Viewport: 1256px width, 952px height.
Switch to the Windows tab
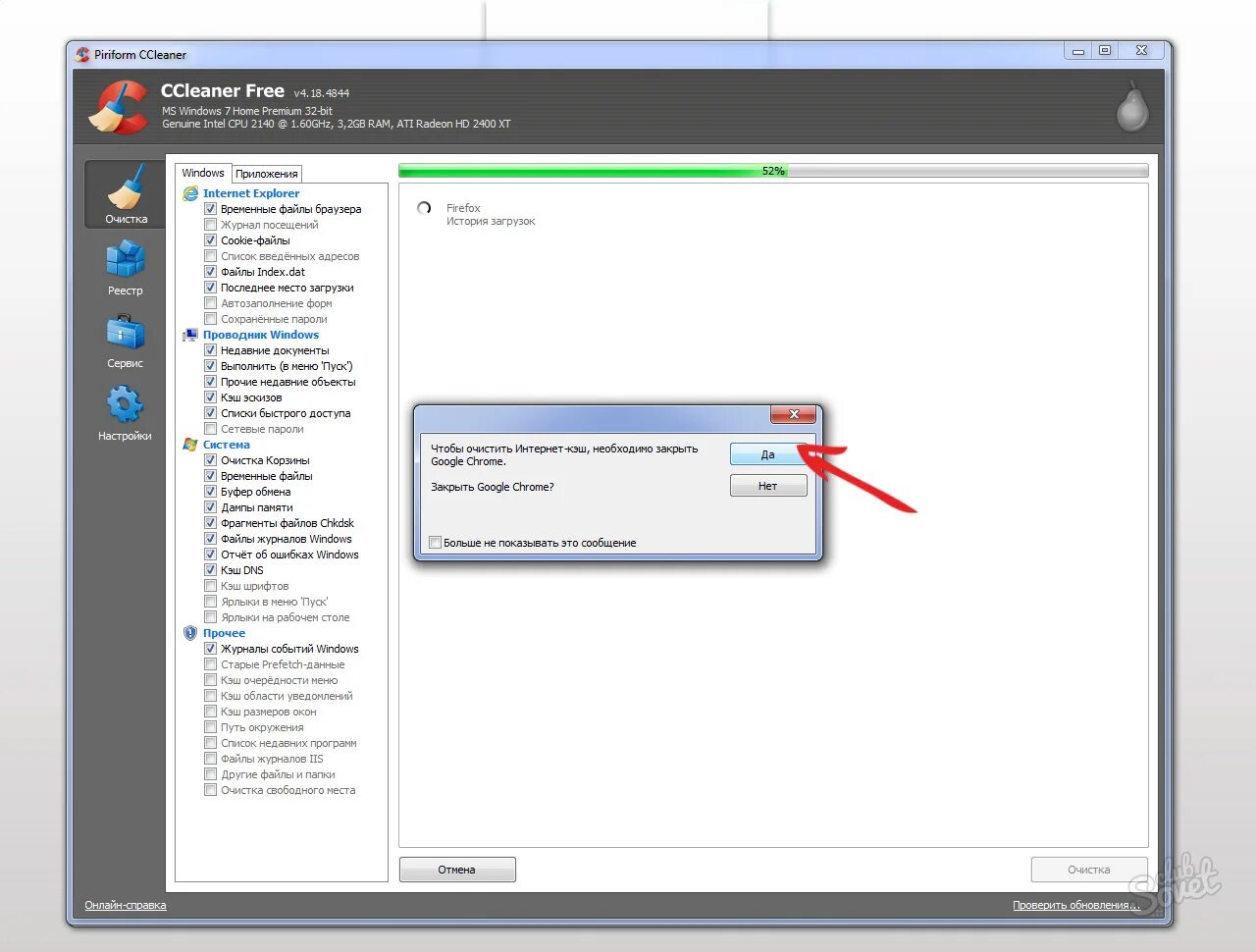coord(203,173)
